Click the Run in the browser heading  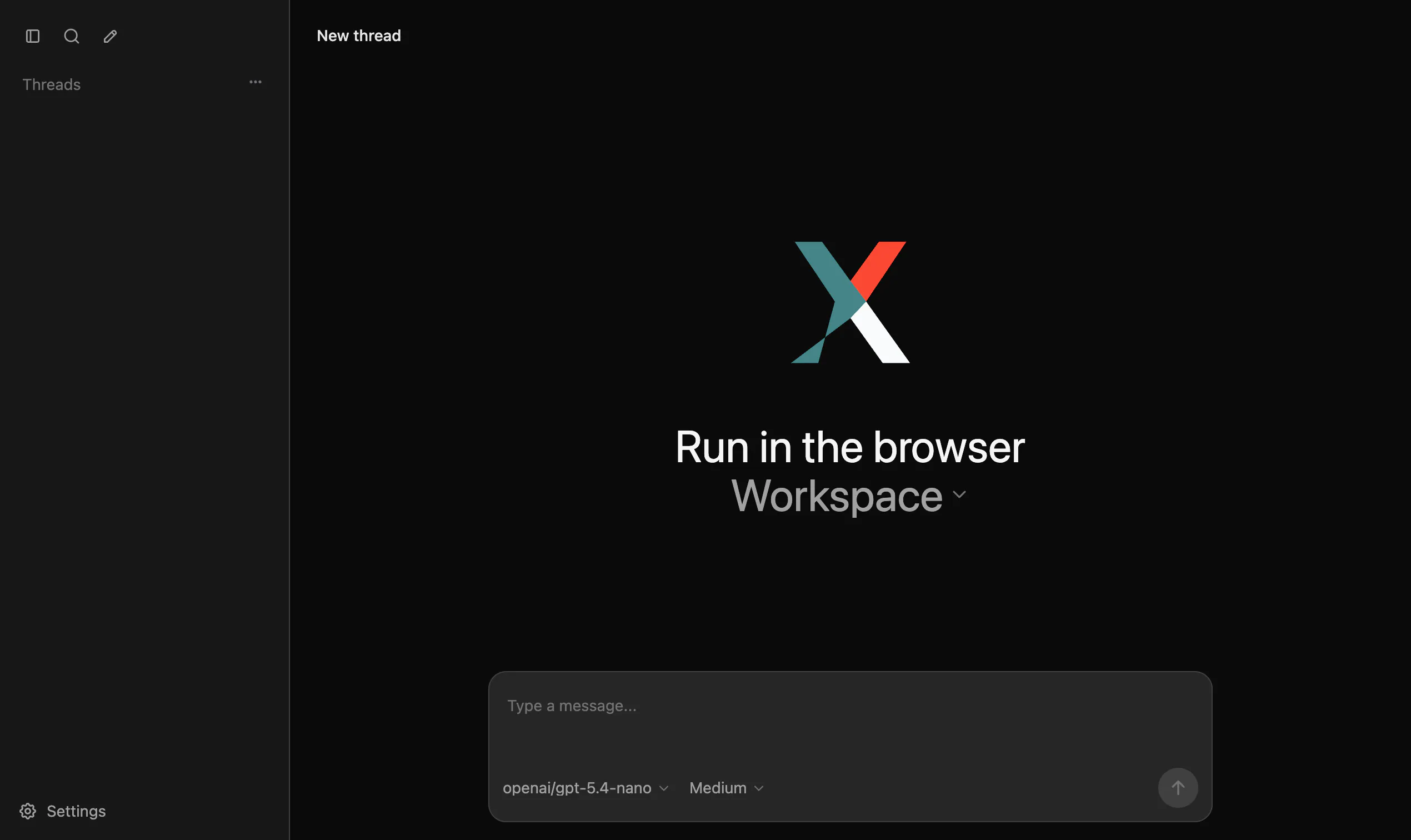(x=849, y=447)
